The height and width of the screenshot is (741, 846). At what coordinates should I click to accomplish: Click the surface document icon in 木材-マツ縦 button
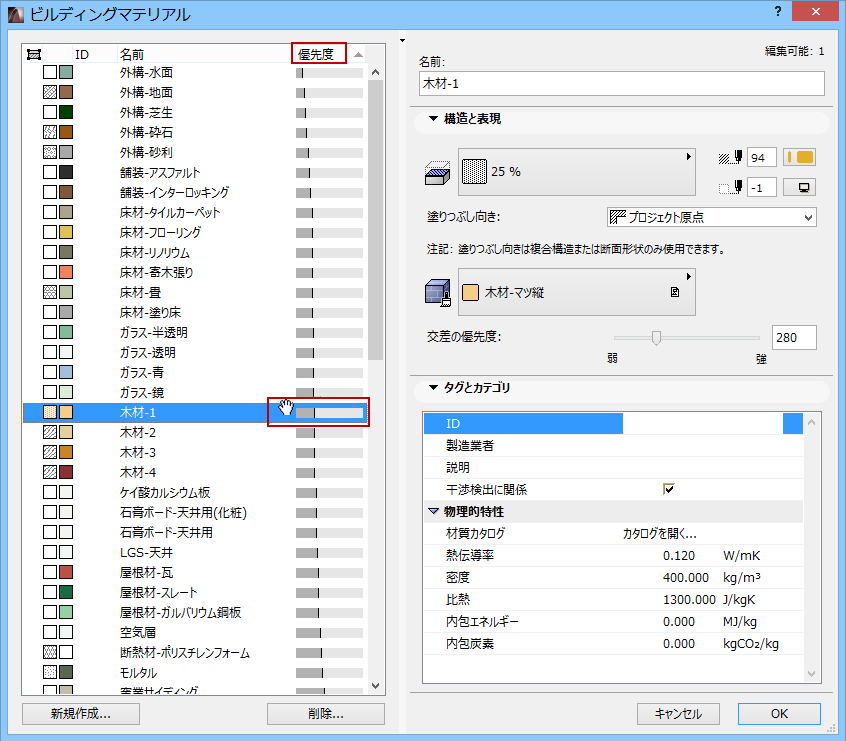click(x=674, y=293)
